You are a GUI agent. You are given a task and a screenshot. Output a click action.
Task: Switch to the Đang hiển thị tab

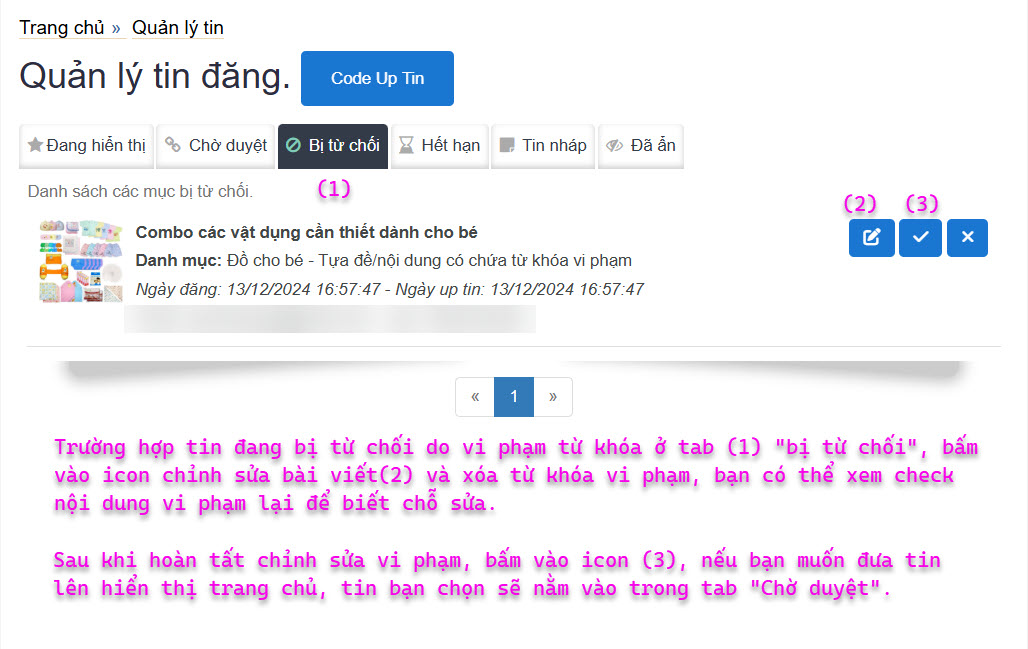pos(87,146)
